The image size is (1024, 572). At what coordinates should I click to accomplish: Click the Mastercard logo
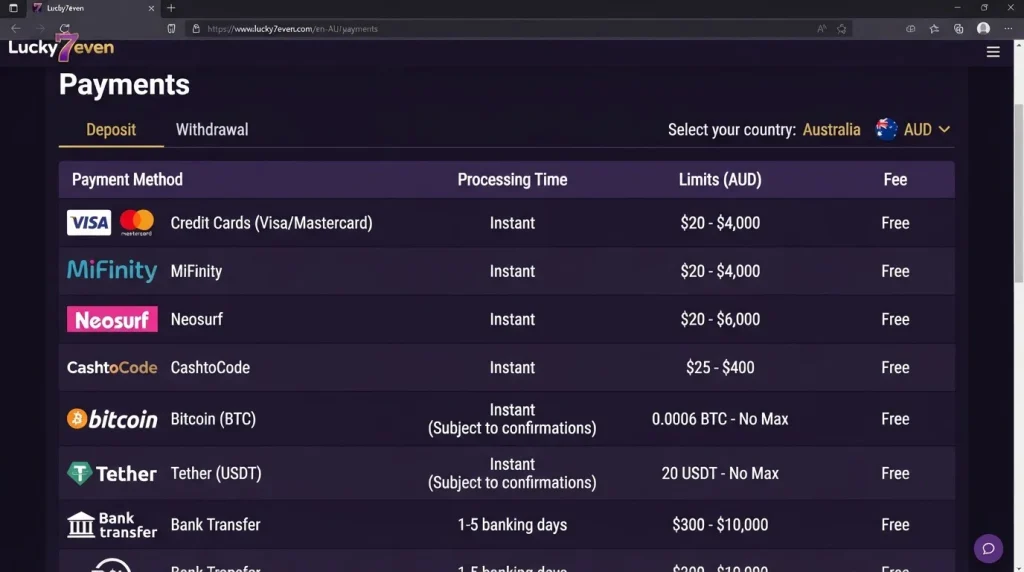pyautogui.click(x=136, y=223)
